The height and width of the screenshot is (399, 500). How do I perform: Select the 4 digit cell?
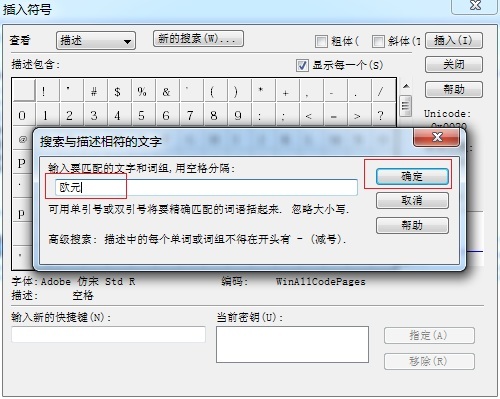(119, 114)
